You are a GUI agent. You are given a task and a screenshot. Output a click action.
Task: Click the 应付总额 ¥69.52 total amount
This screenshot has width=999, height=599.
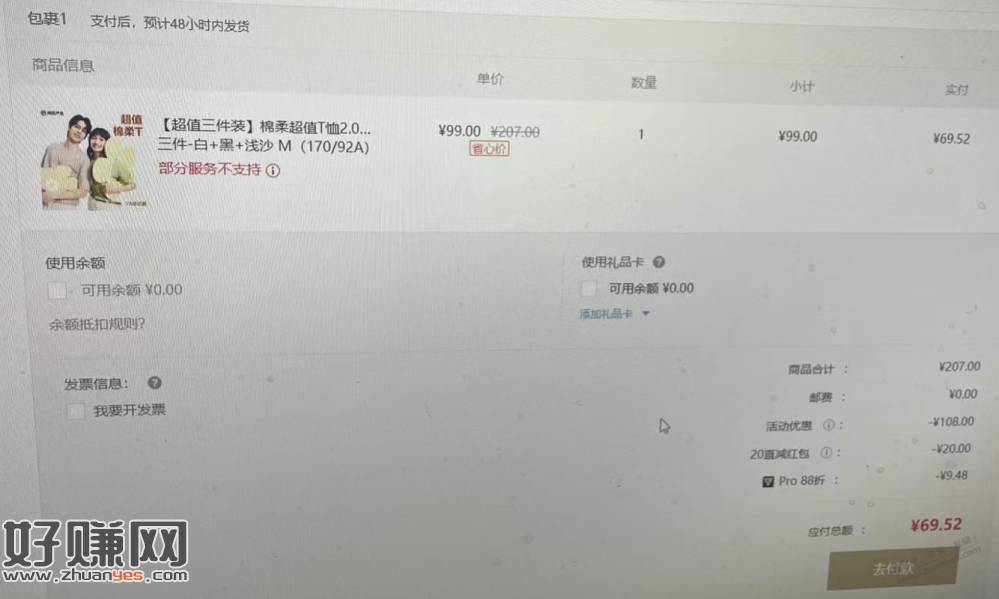tap(936, 524)
